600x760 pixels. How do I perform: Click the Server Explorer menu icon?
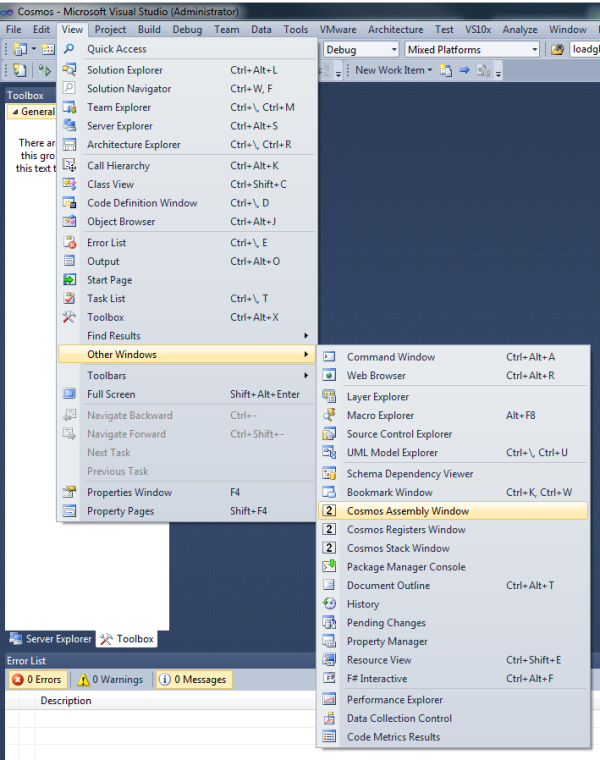69,126
